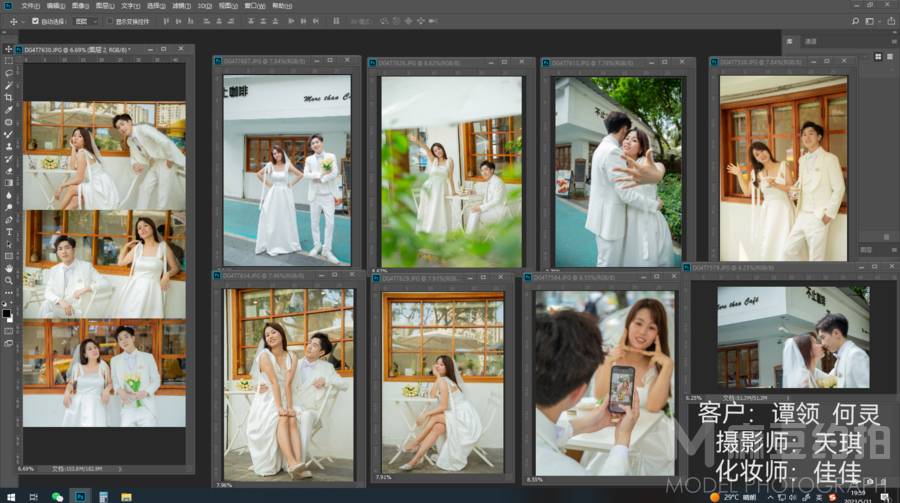Select the Blur tool
Viewport: 900px width, 503px height.
click(x=9, y=195)
